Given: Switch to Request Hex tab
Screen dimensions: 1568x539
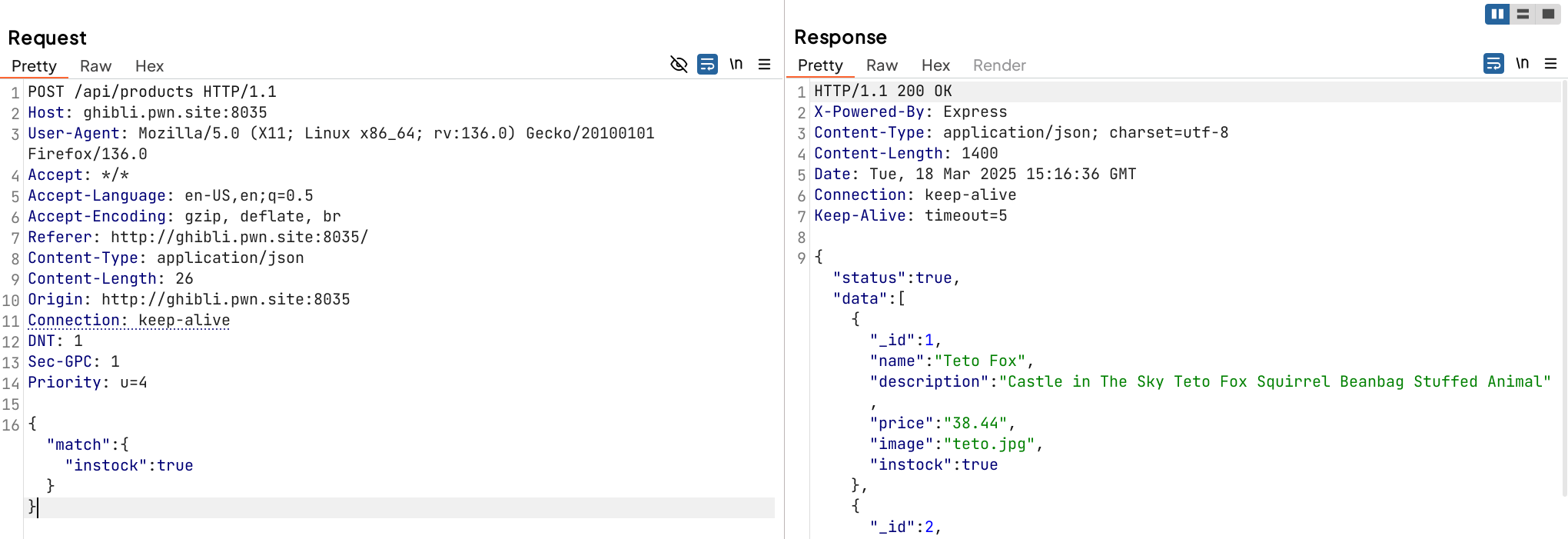Looking at the screenshot, I should click(149, 66).
